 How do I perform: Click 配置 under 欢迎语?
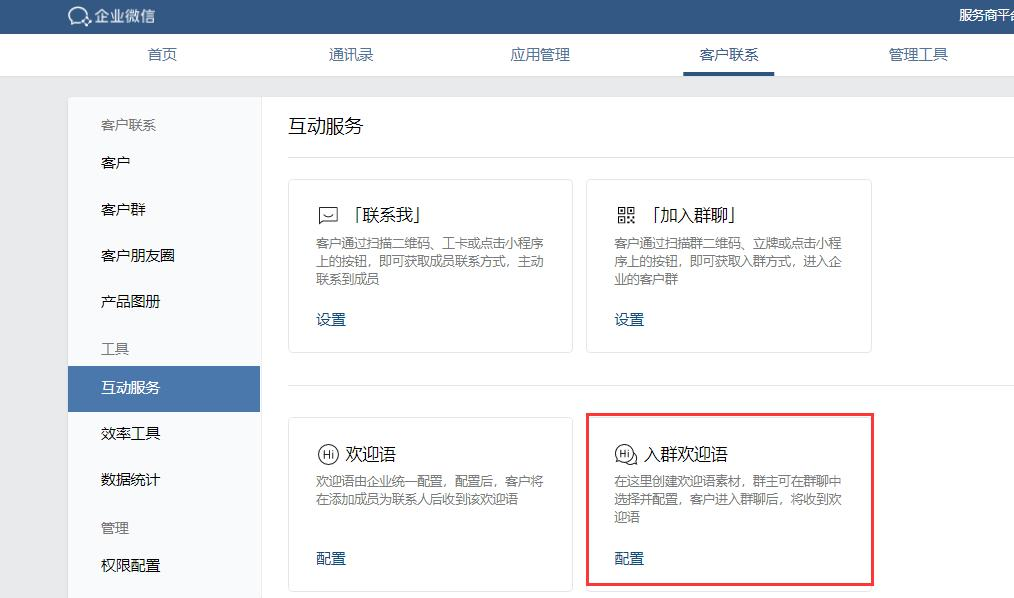point(329,558)
